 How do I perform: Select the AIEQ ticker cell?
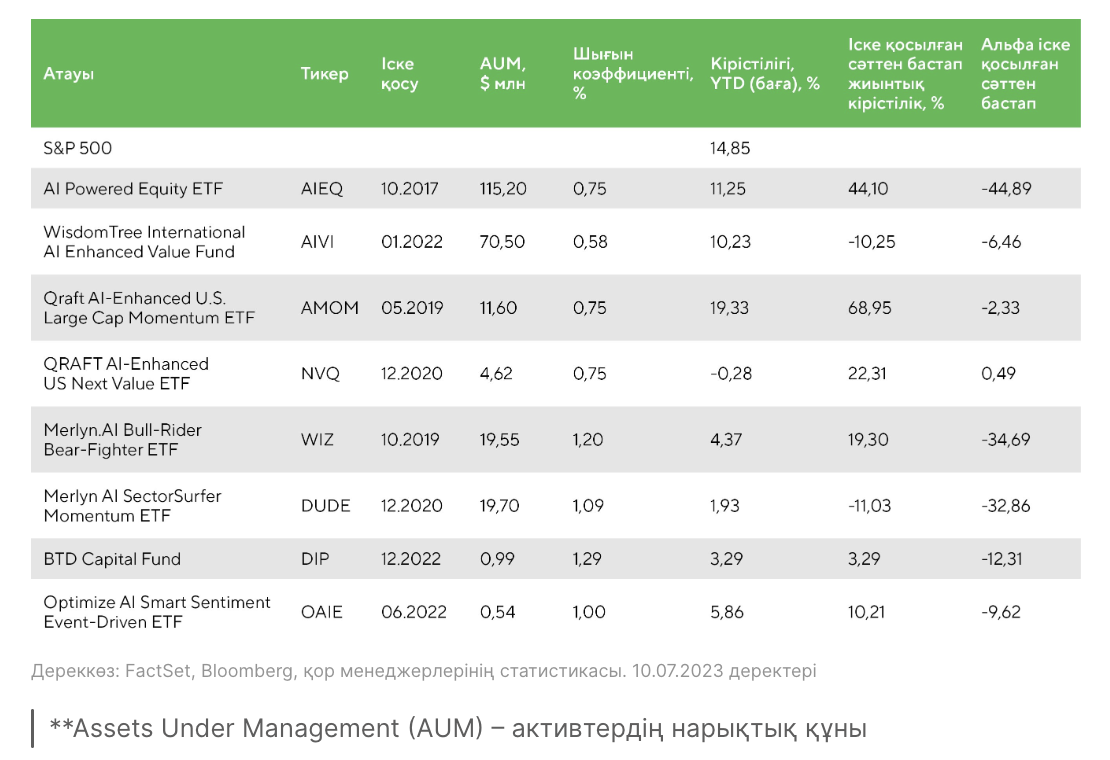click(321, 189)
